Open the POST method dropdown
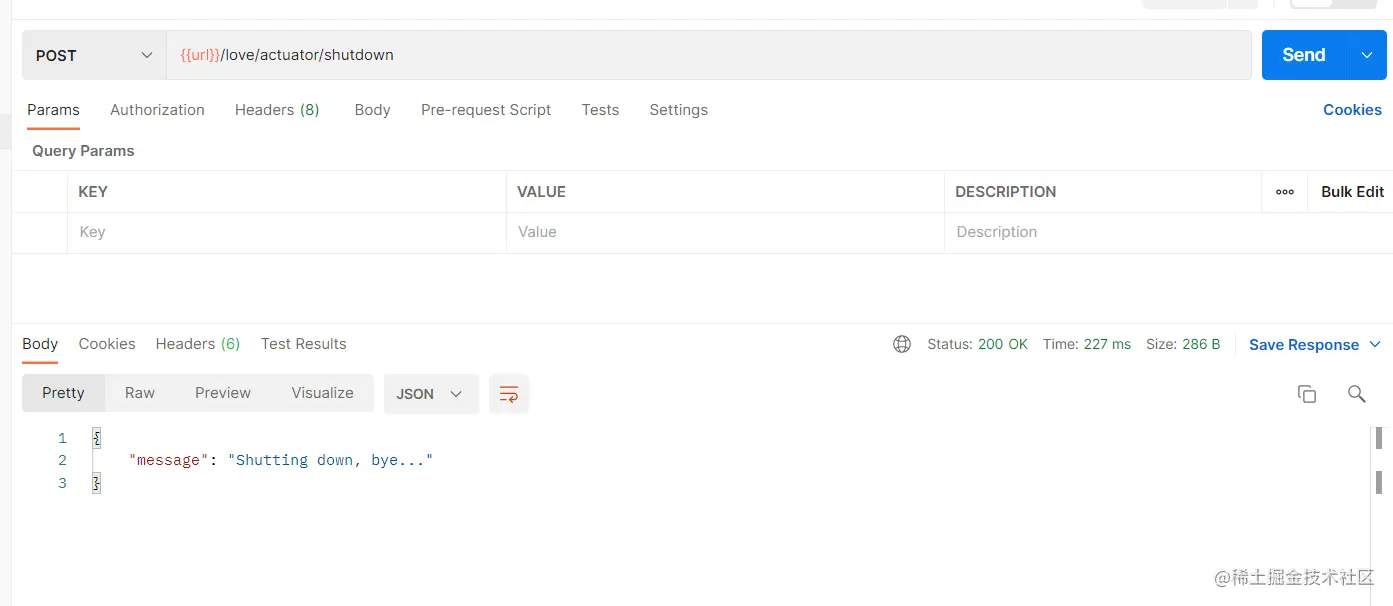The height and width of the screenshot is (606, 1393). coord(94,55)
